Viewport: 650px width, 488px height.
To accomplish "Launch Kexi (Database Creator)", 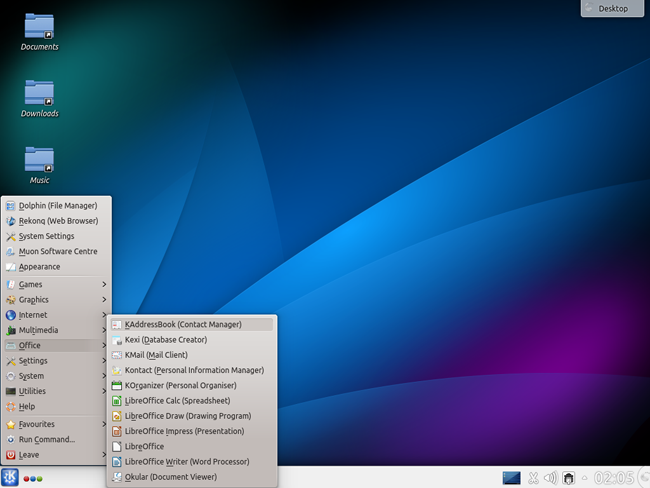I will 192,340.
